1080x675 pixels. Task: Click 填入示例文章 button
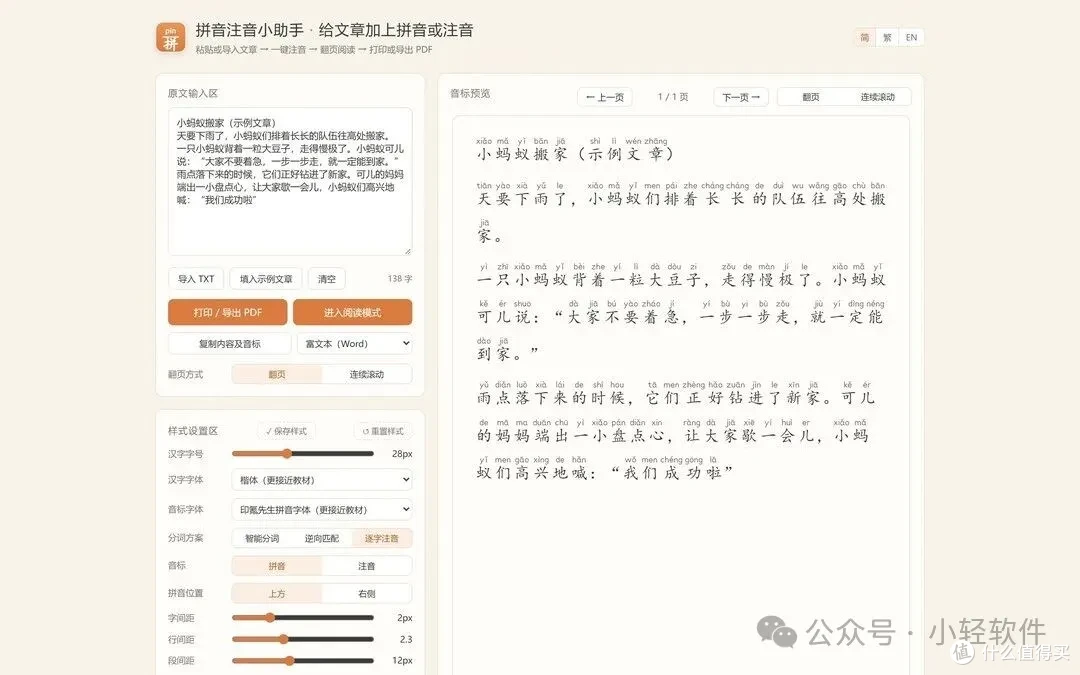coord(266,279)
